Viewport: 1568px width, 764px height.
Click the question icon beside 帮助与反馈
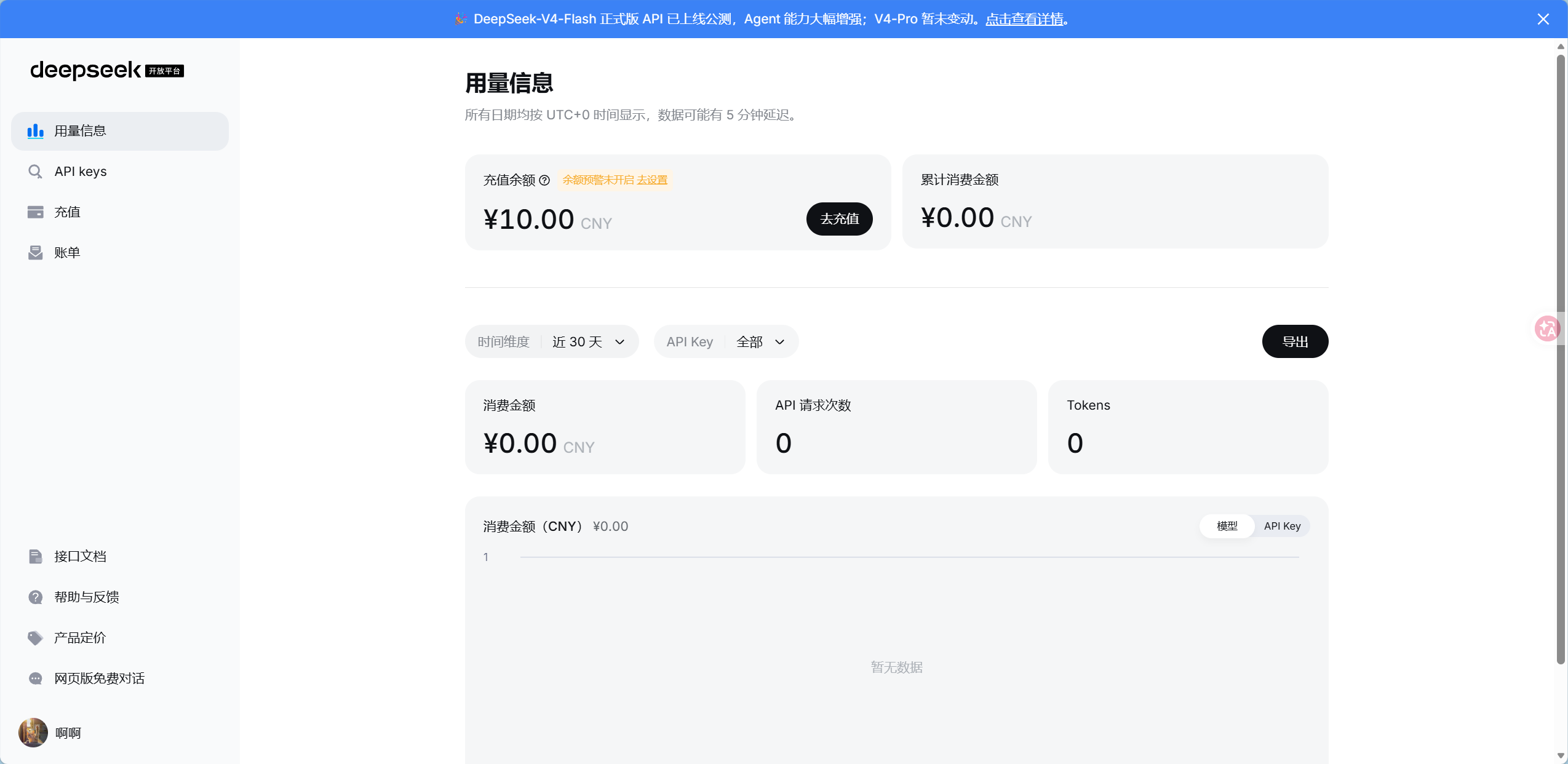tap(36, 597)
